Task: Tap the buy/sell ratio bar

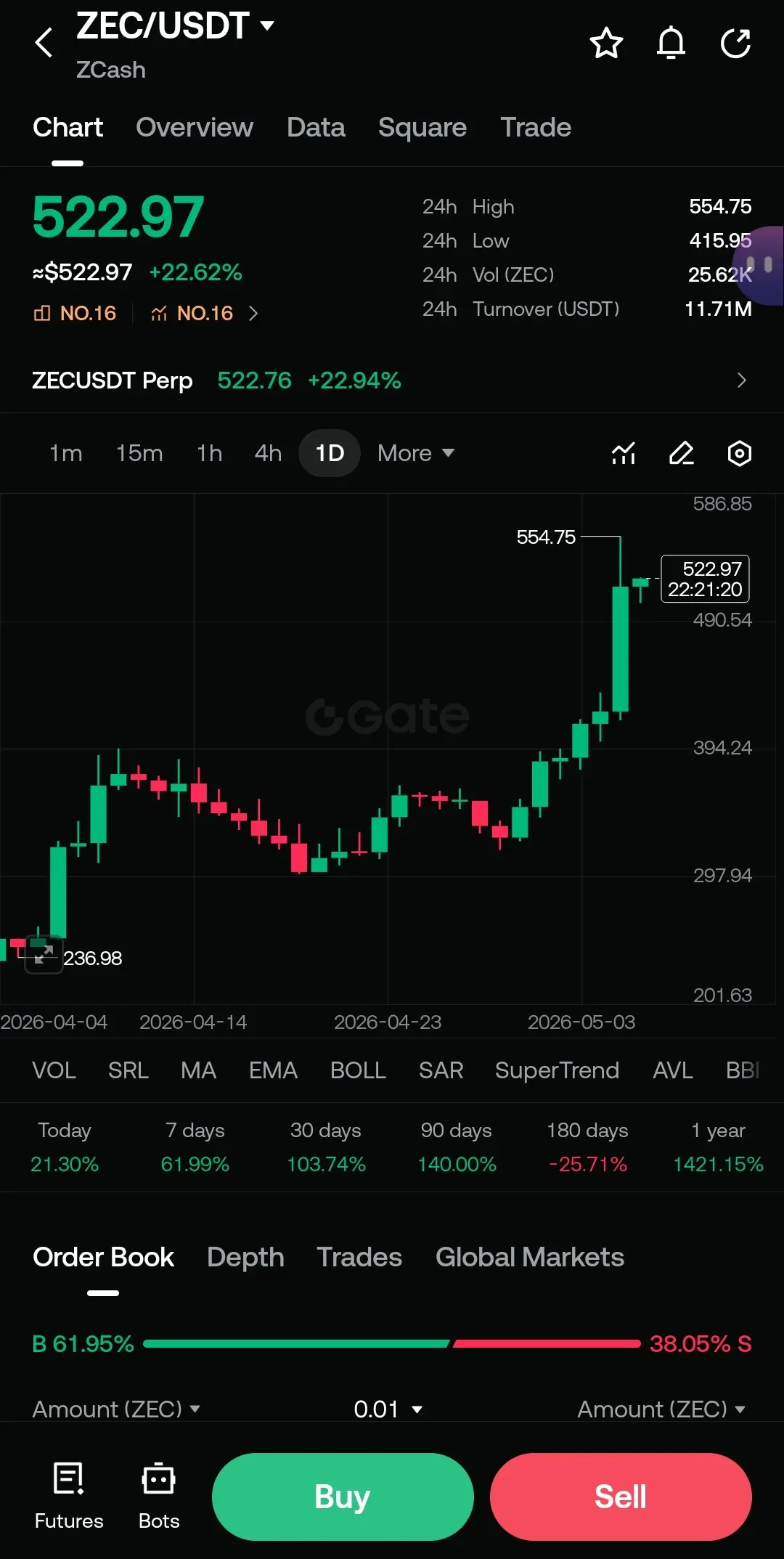Action: coord(392,1343)
